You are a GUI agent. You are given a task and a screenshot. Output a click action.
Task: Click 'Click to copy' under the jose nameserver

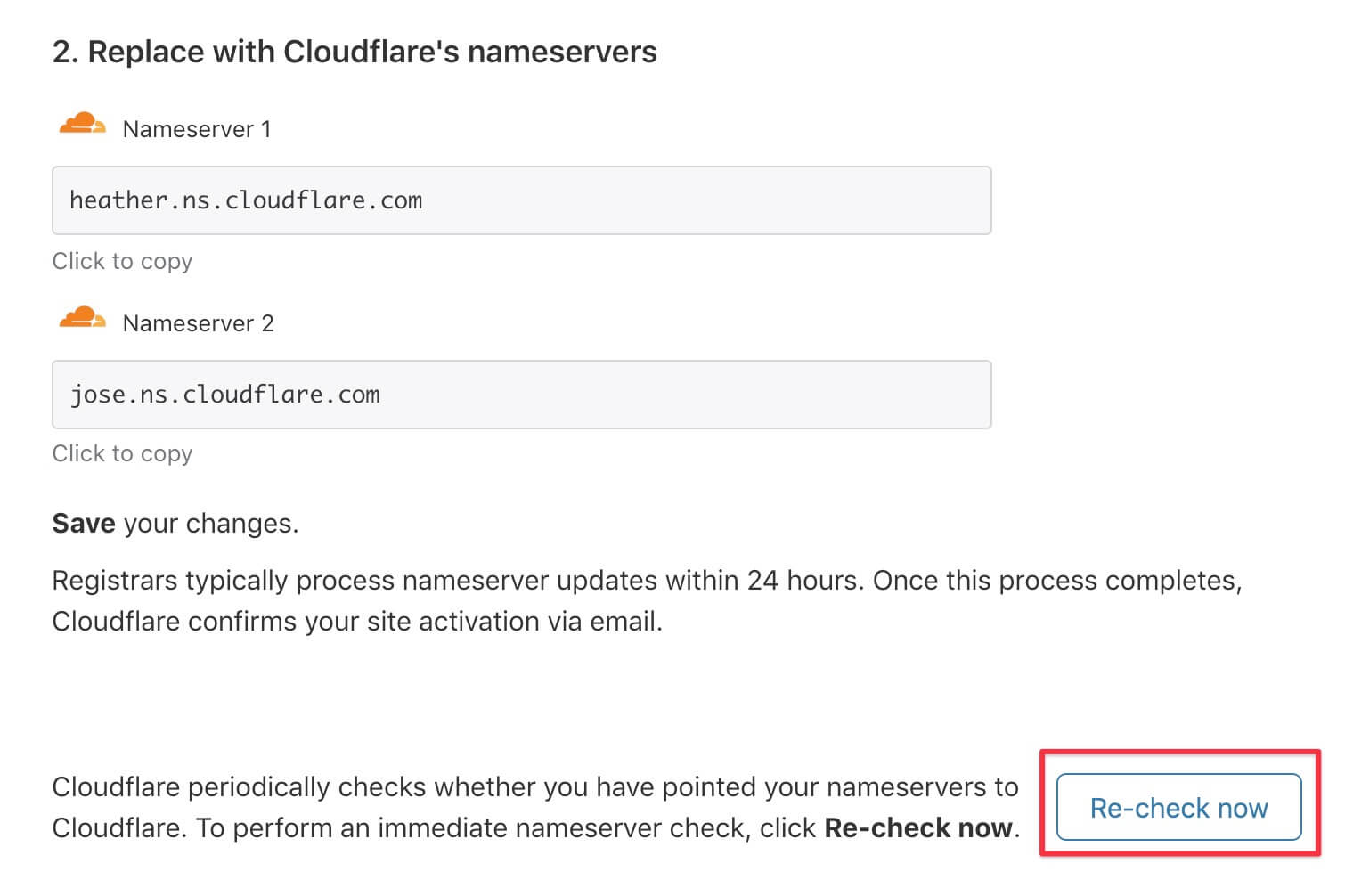122,453
